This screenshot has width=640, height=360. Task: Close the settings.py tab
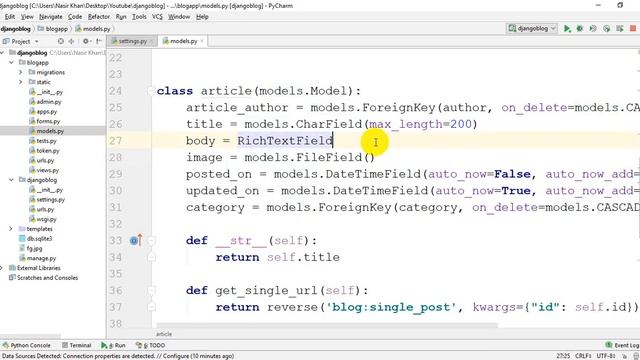(x=151, y=41)
